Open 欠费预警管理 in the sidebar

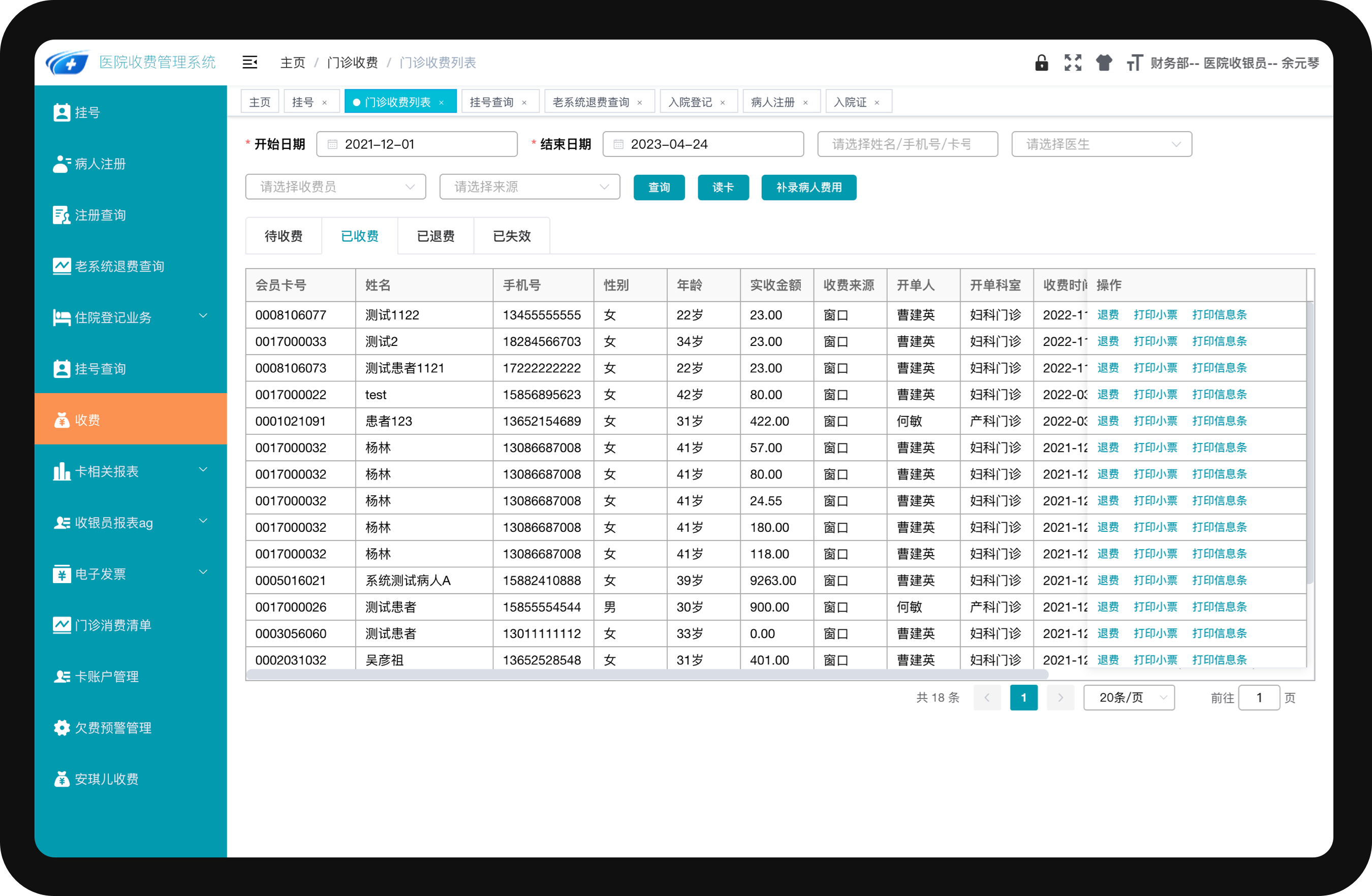coord(131,728)
